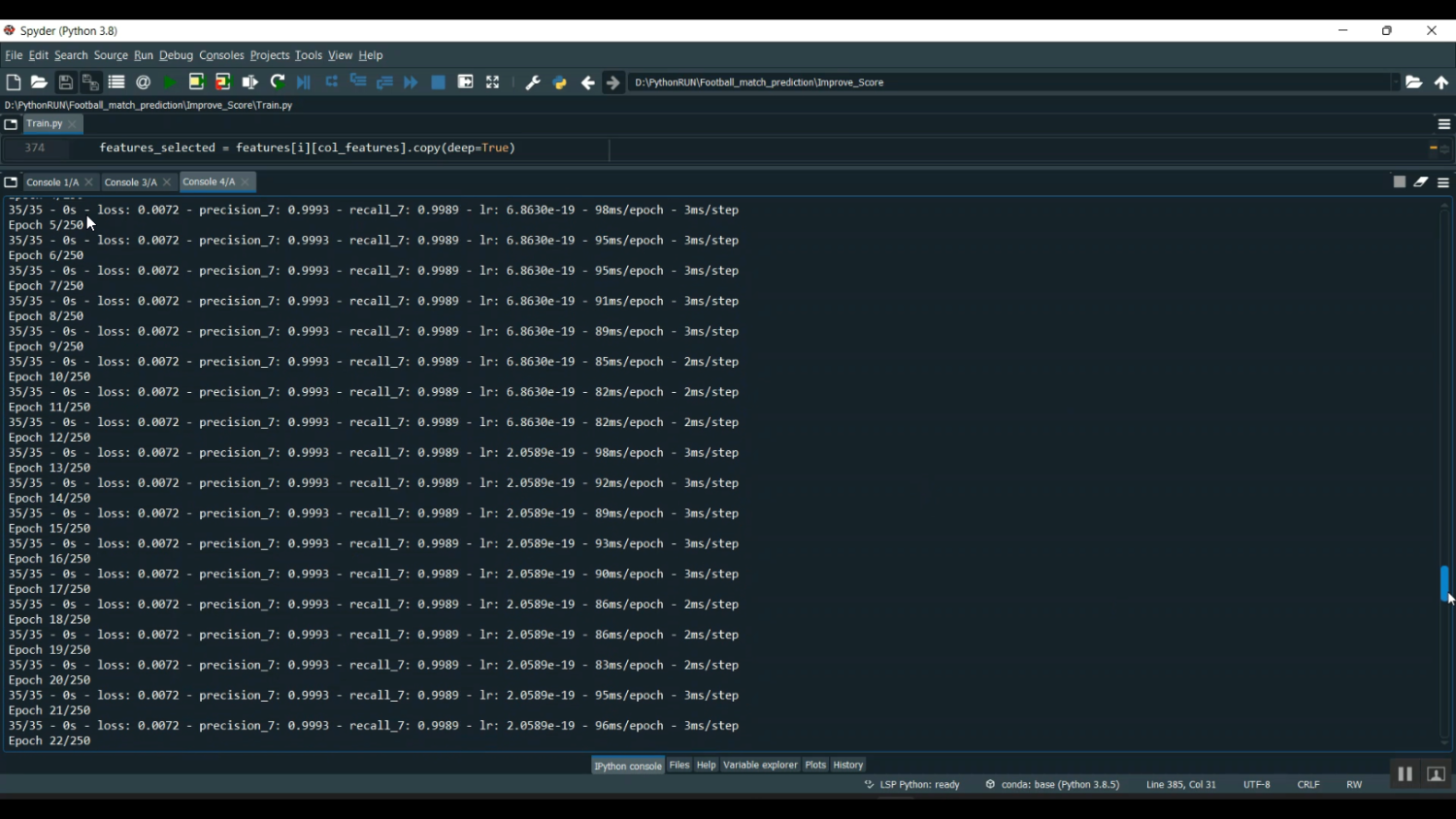Browse working directory folder icon

click(x=1414, y=83)
